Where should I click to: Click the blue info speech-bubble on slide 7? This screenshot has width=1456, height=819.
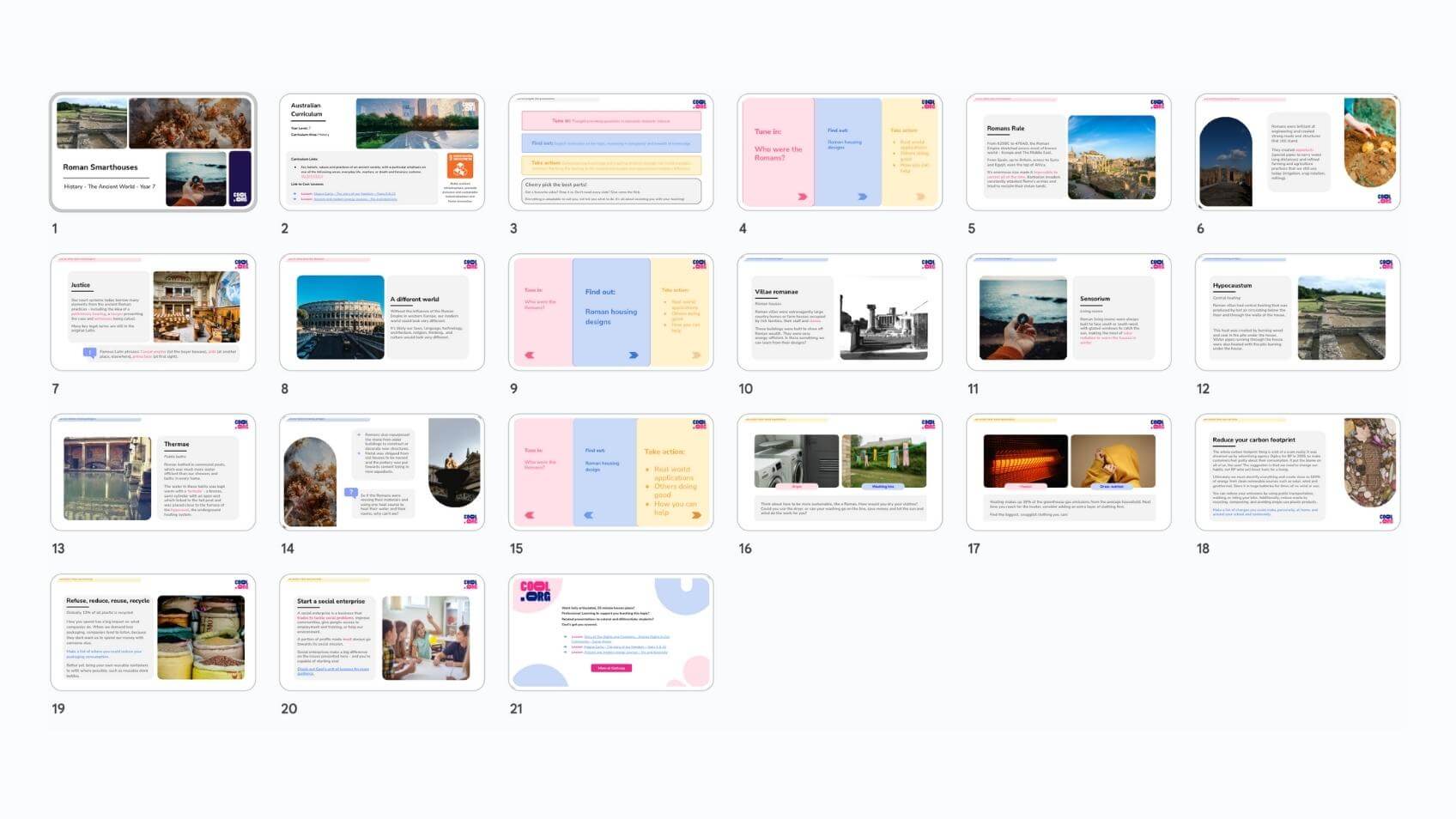click(x=90, y=350)
